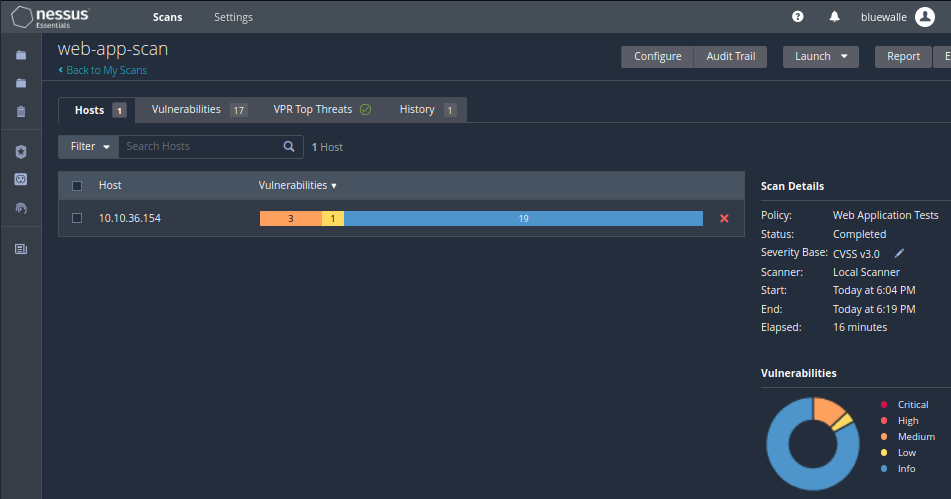Screen dimensions: 951x499
Task: Click the blue Info bar segment showing 19
Action: click(x=523, y=218)
